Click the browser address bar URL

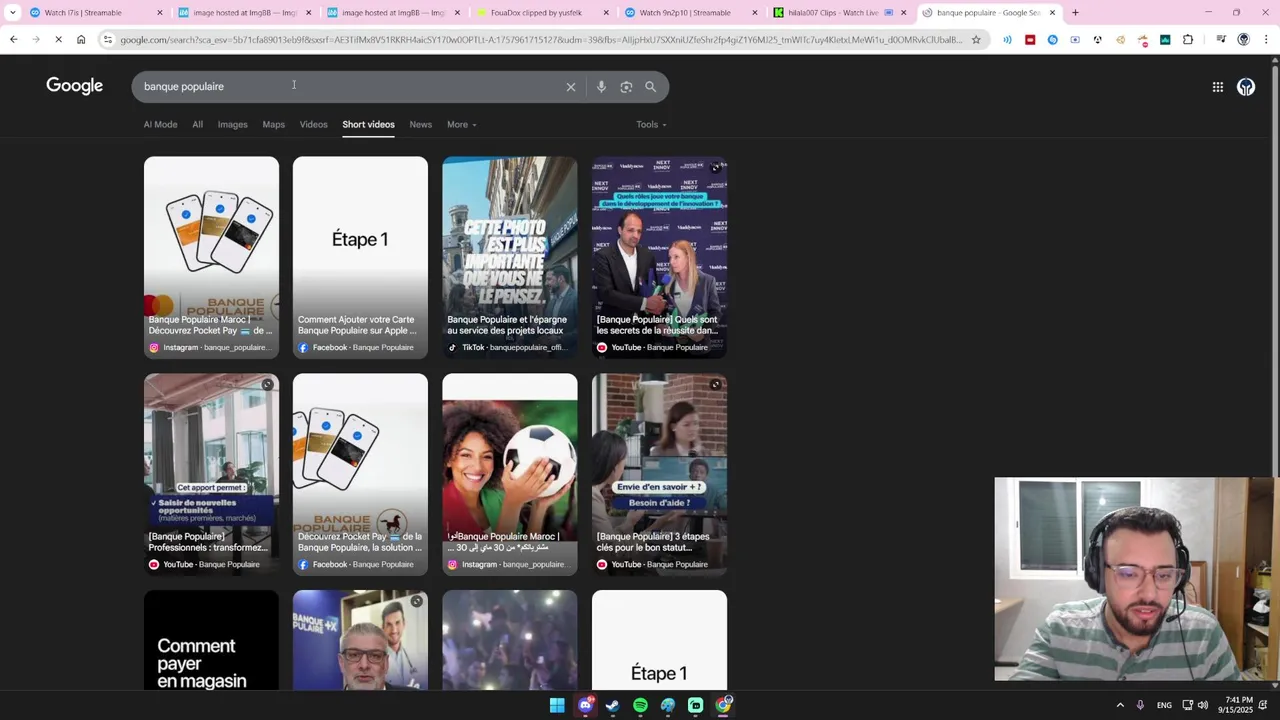(x=540, y=40)
